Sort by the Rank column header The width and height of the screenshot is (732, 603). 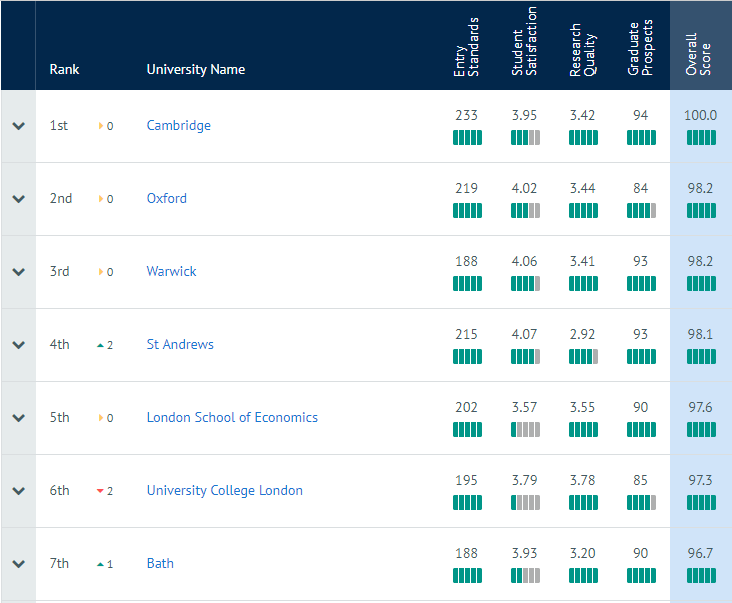(x=64, y=70)
